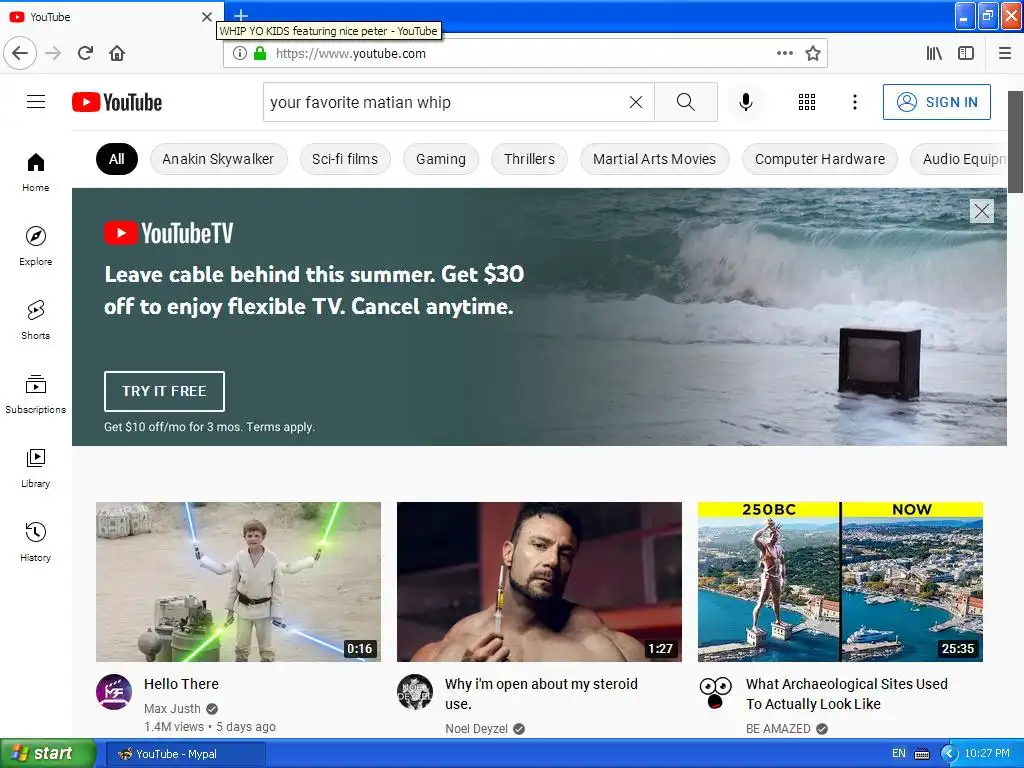Open the Archaeological Sites video thumbnail

click(840, 582)
